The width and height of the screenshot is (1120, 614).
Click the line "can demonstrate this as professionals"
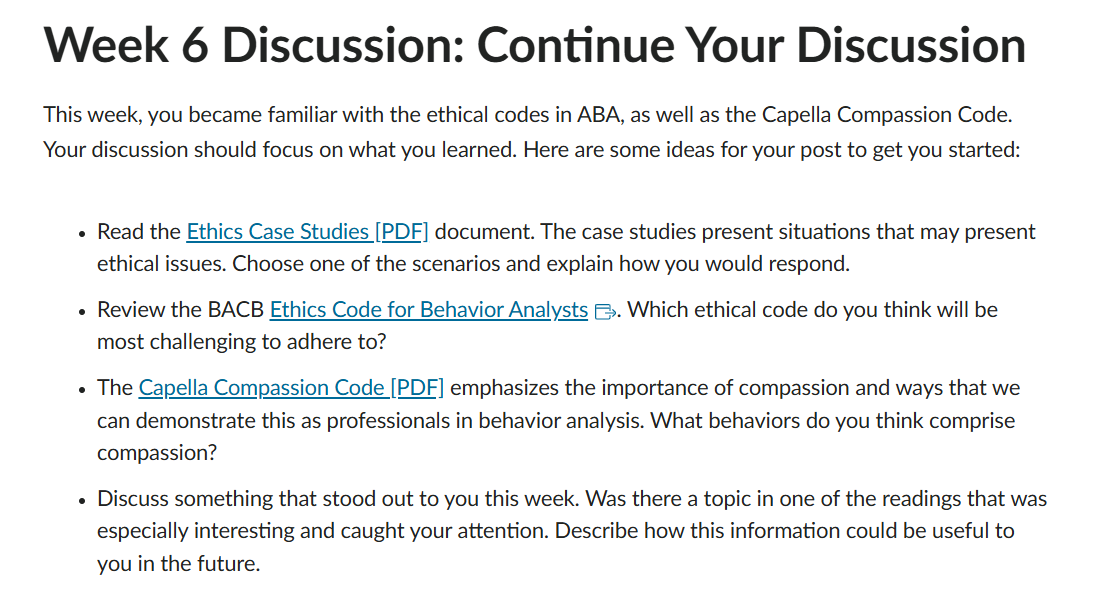point(556,421)
